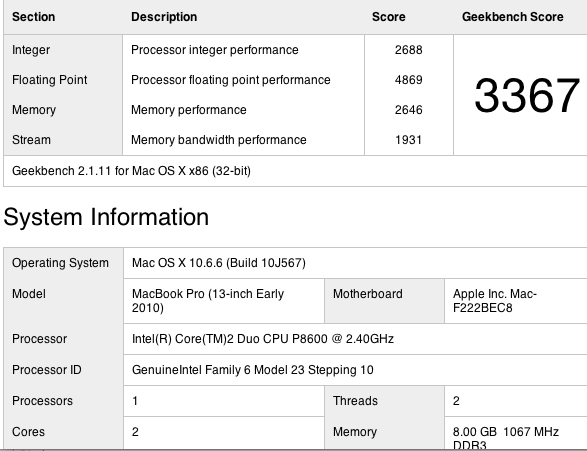Click the Section column header

33,17
